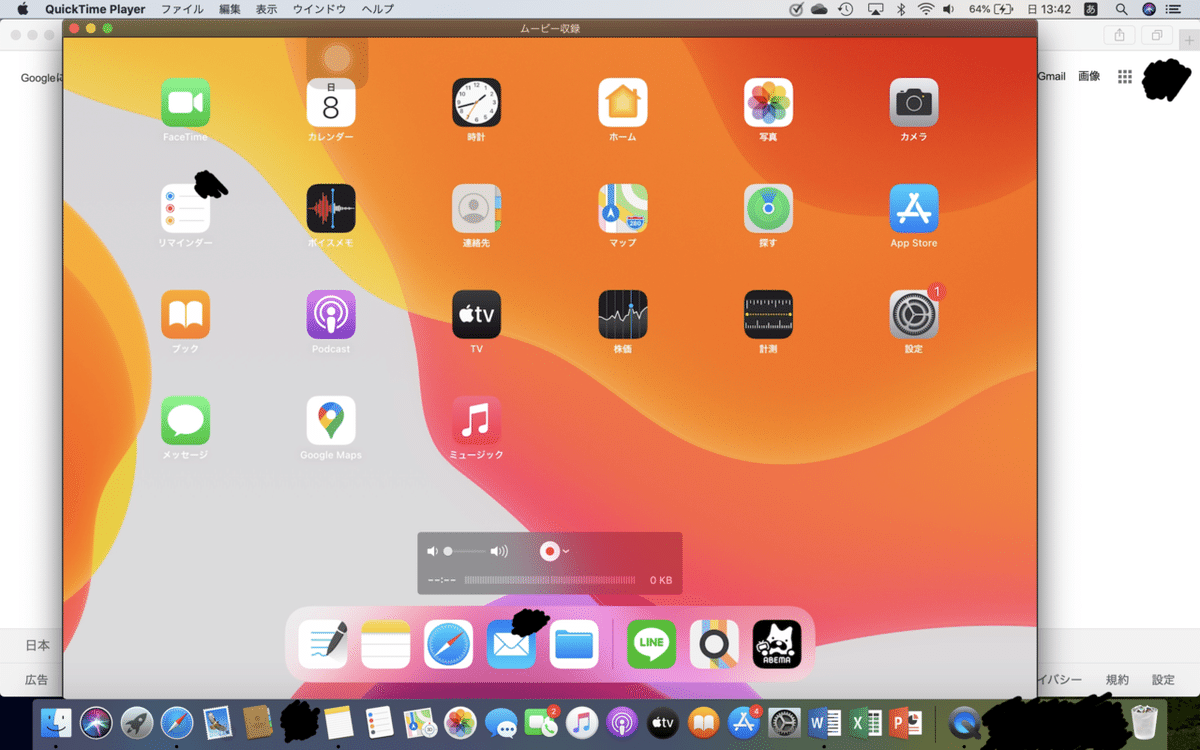
Task: Open Microsoft Excel from the Dock
Action: pos(864,721)
